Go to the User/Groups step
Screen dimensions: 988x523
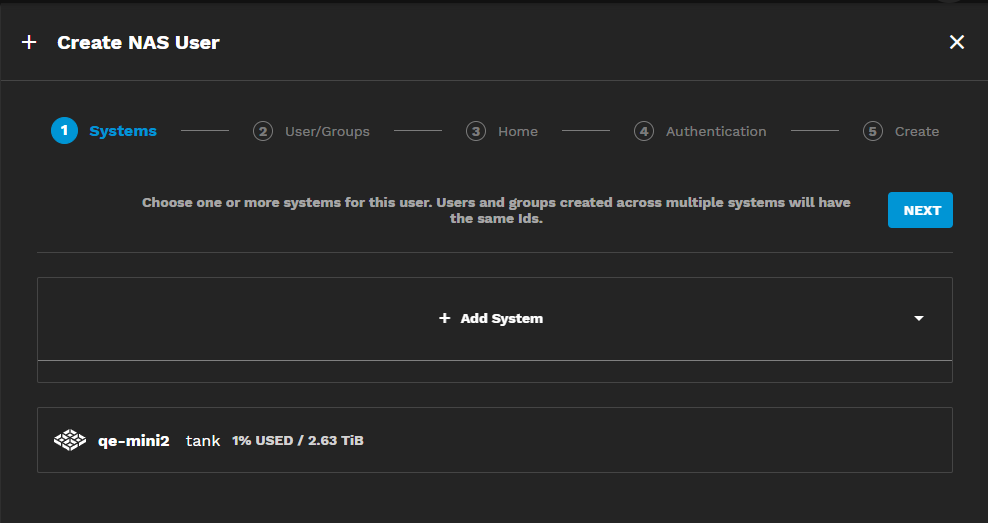(327, 131)
